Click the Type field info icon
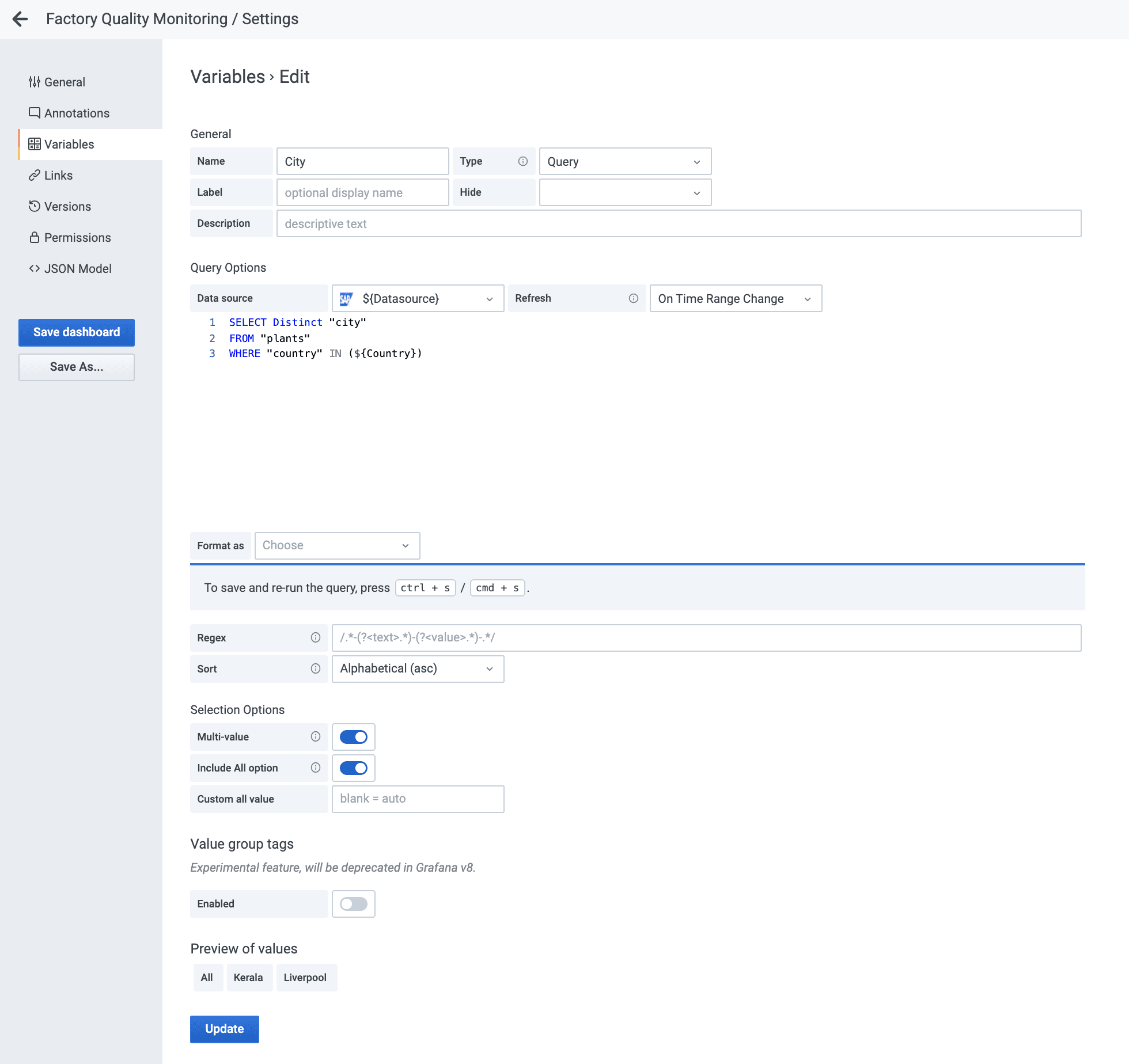Image resolution: width=1129 pixels, height=1064 pixels. 522,161
